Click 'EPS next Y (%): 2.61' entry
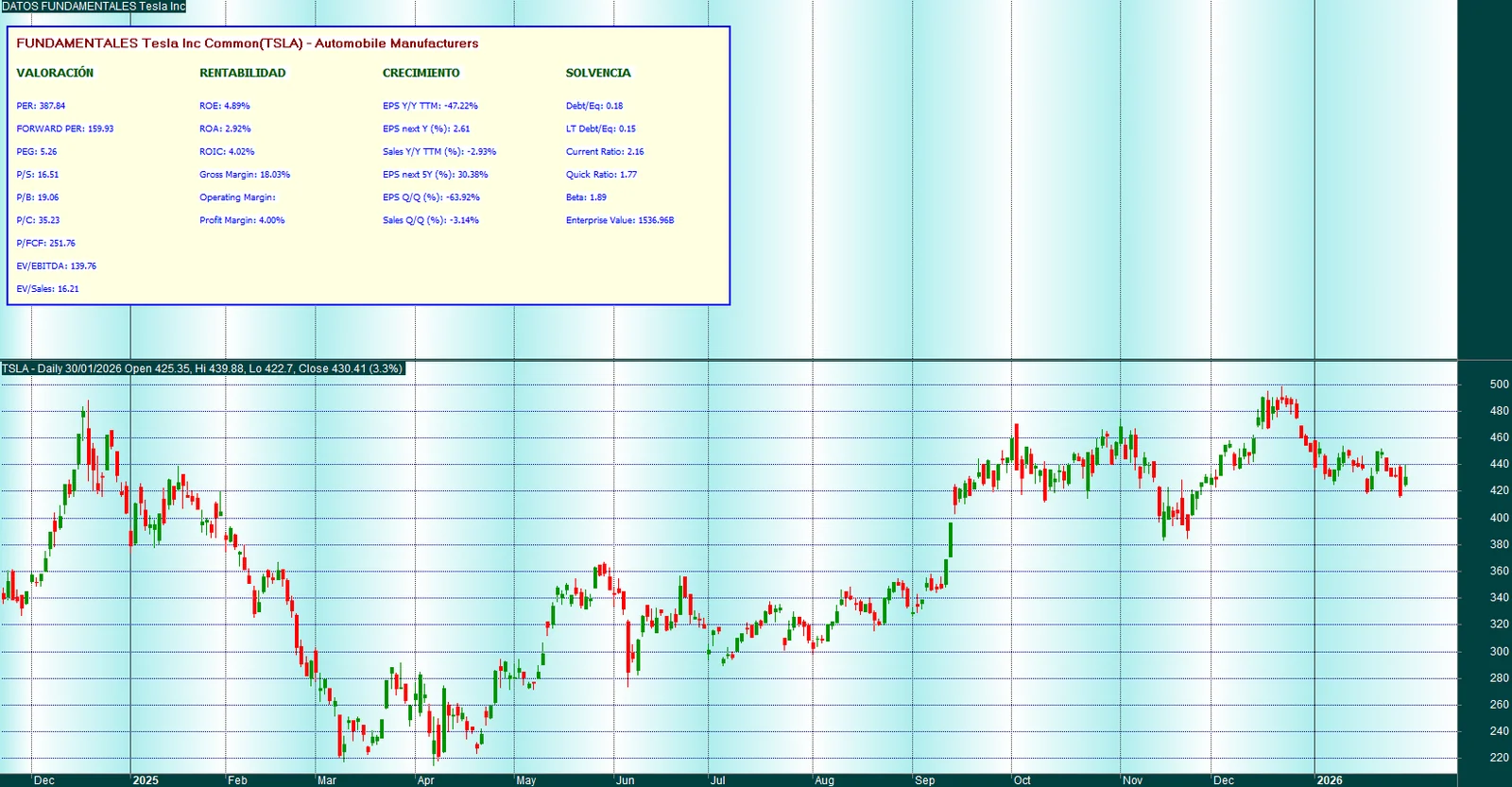 426,128
